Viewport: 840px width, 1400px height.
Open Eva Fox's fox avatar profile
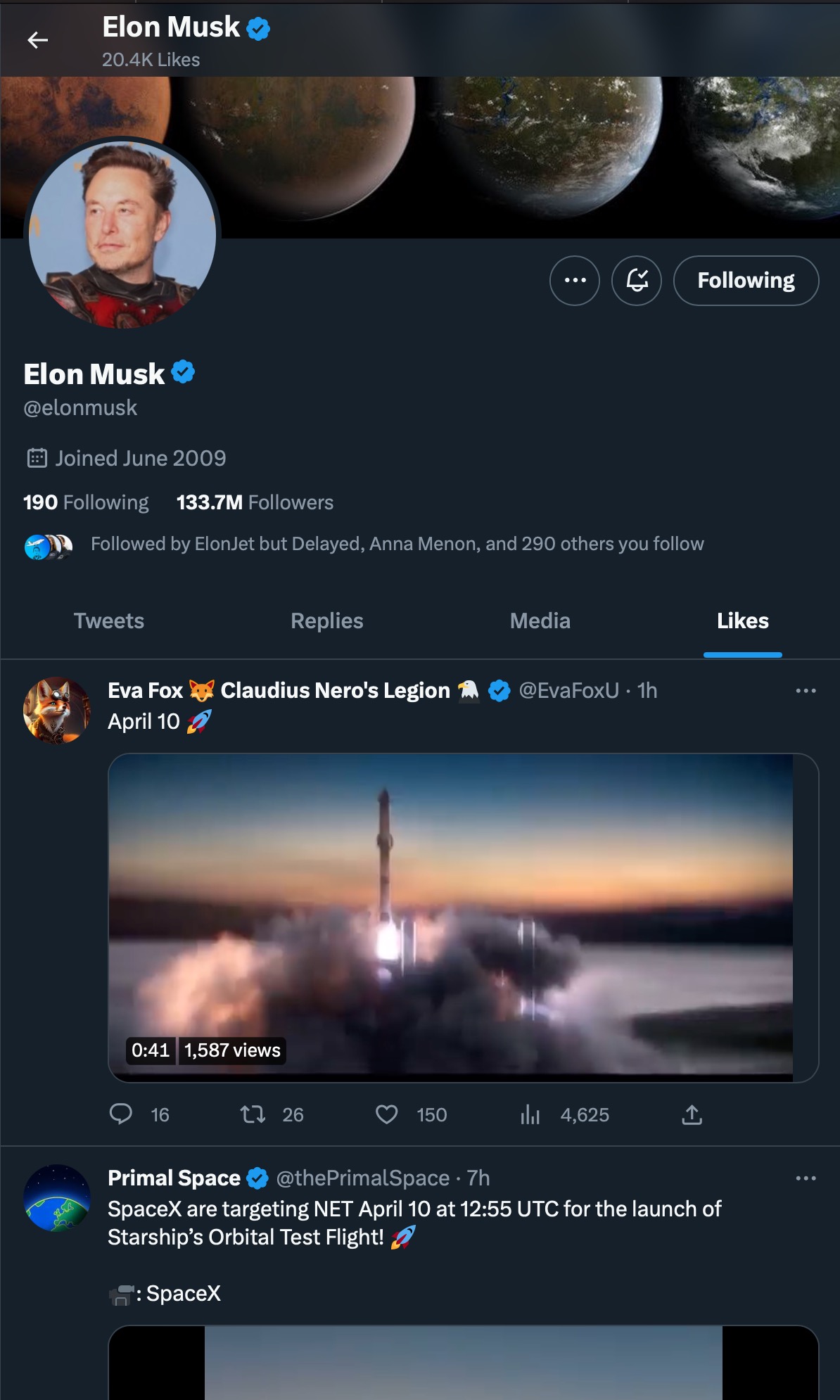57,711
